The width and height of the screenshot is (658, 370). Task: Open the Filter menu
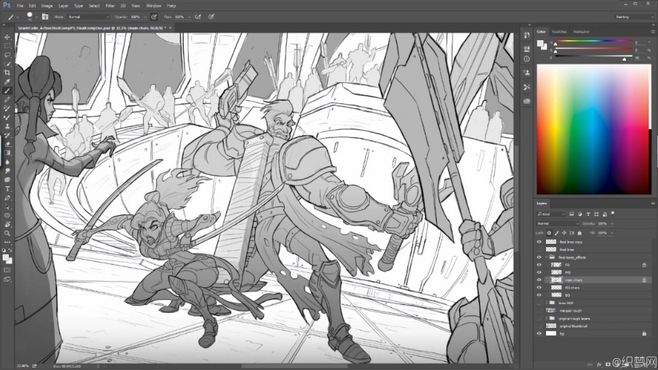pyautogui.click(x=110, y=6)
